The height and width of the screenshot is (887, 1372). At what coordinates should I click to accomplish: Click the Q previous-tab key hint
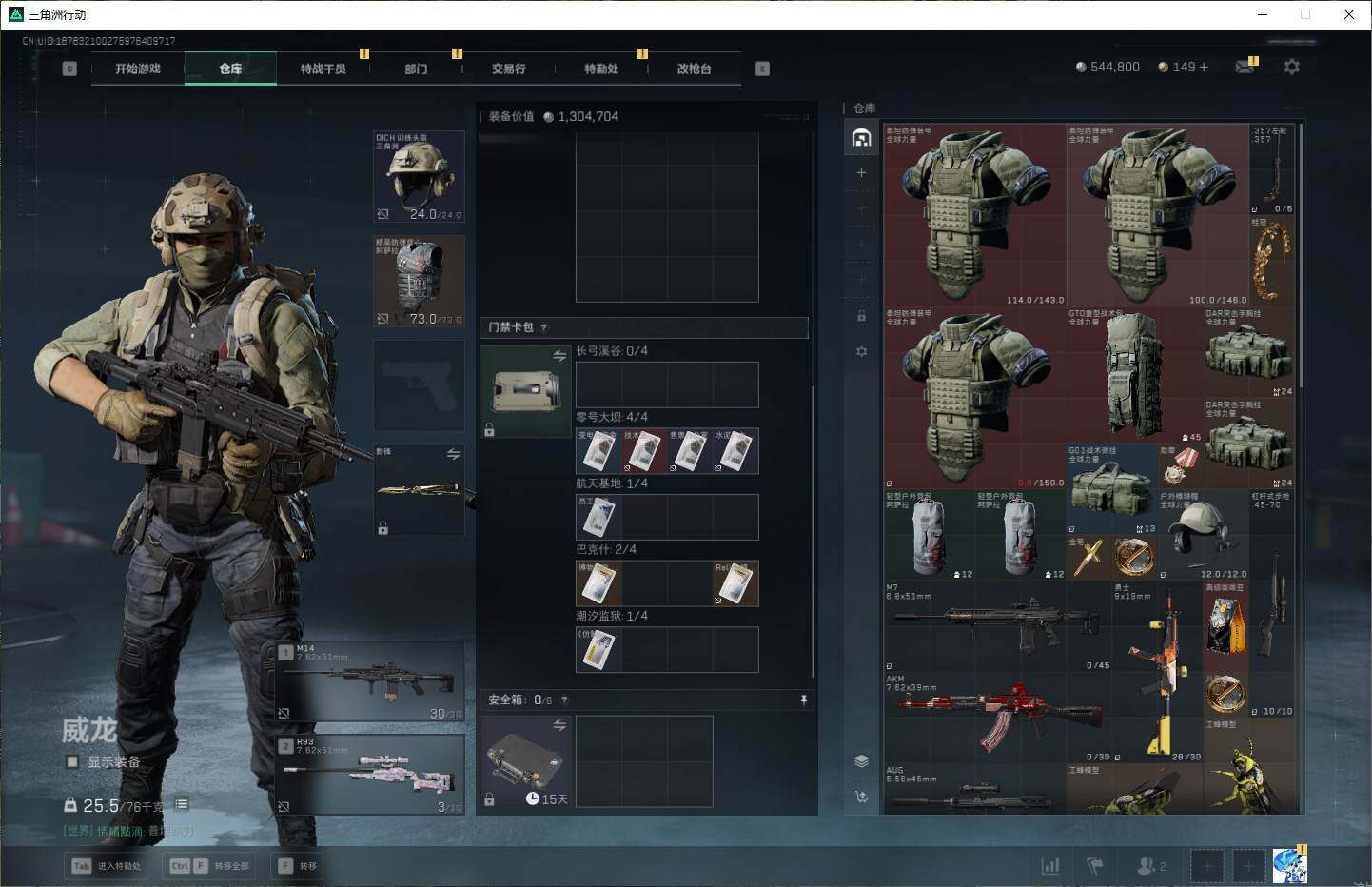69,69
